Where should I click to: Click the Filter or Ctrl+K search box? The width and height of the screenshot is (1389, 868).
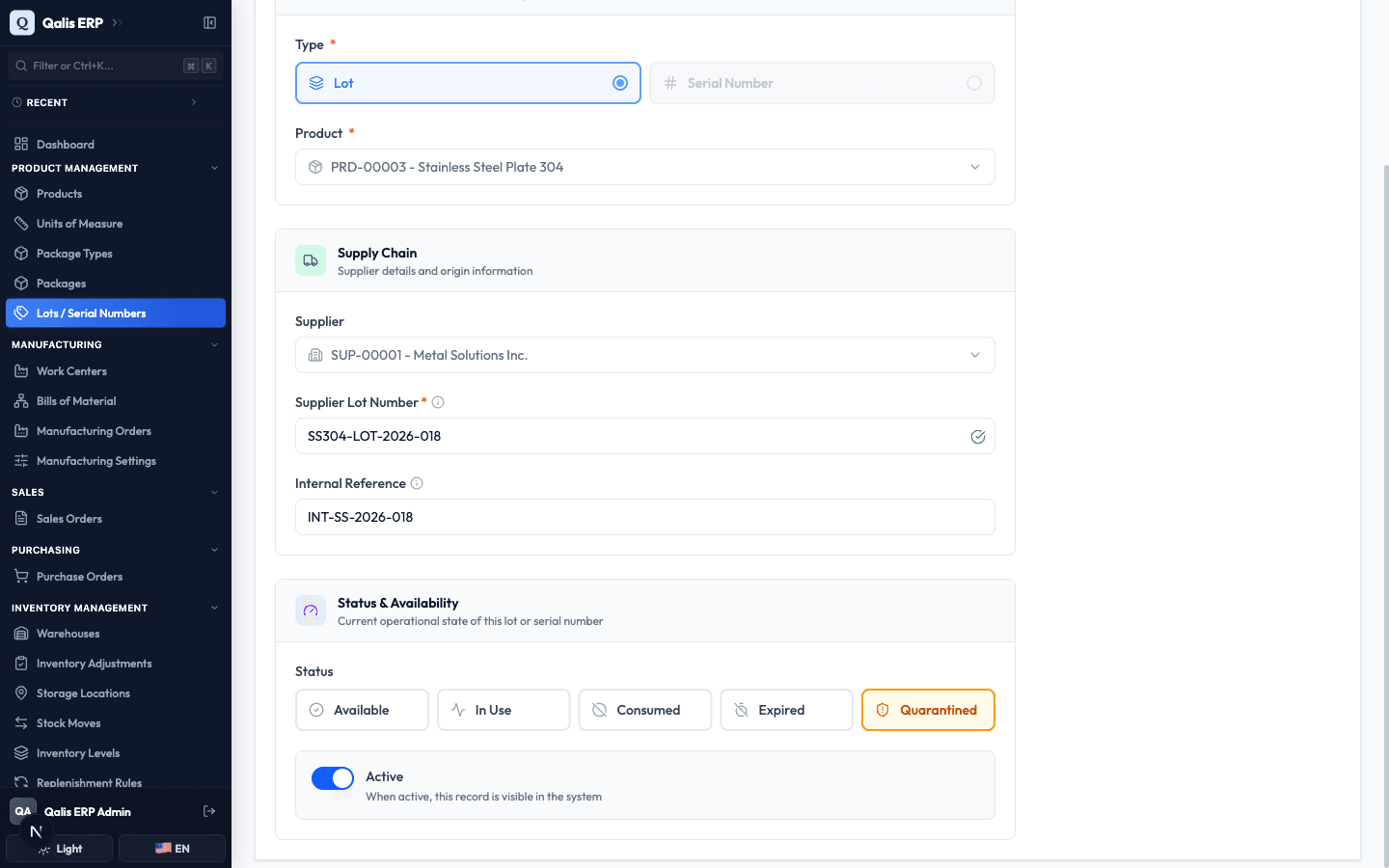pyautogui.click(x=116, y=66)
